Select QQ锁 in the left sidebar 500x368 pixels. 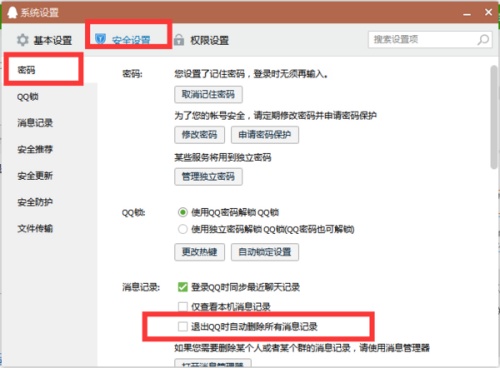28,97
